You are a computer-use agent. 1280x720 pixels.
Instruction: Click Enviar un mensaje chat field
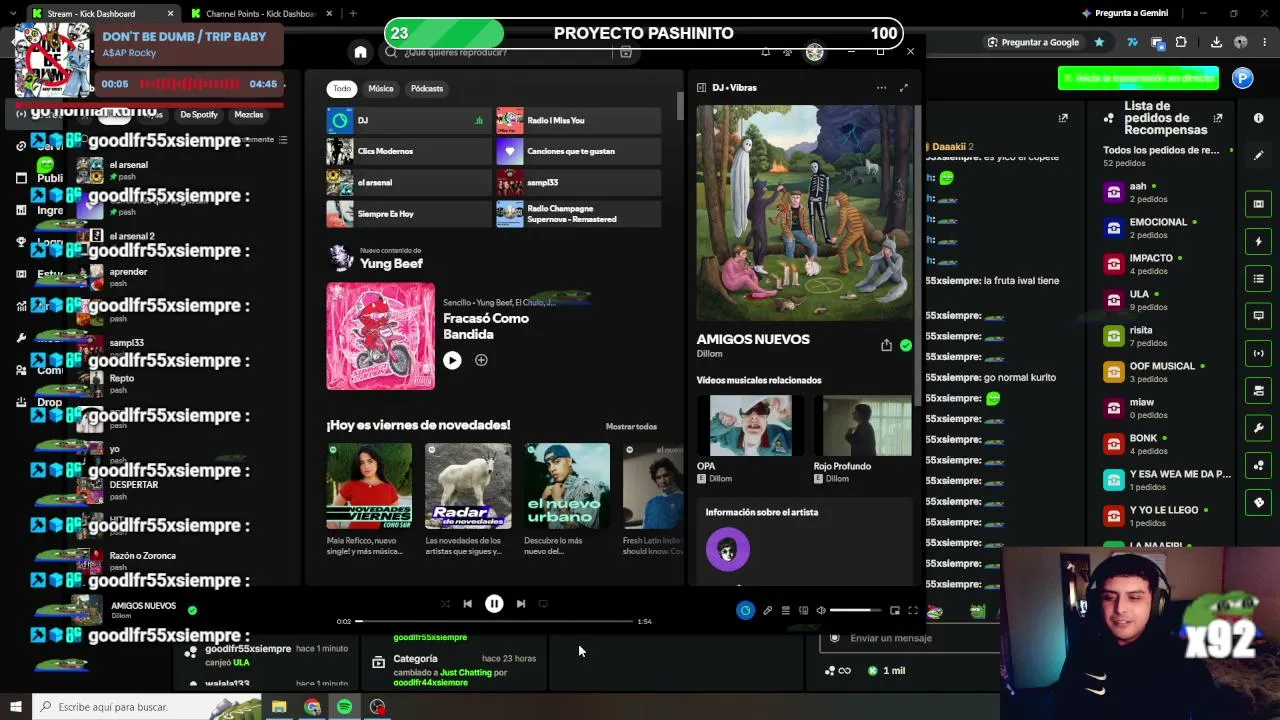[908, 638]
